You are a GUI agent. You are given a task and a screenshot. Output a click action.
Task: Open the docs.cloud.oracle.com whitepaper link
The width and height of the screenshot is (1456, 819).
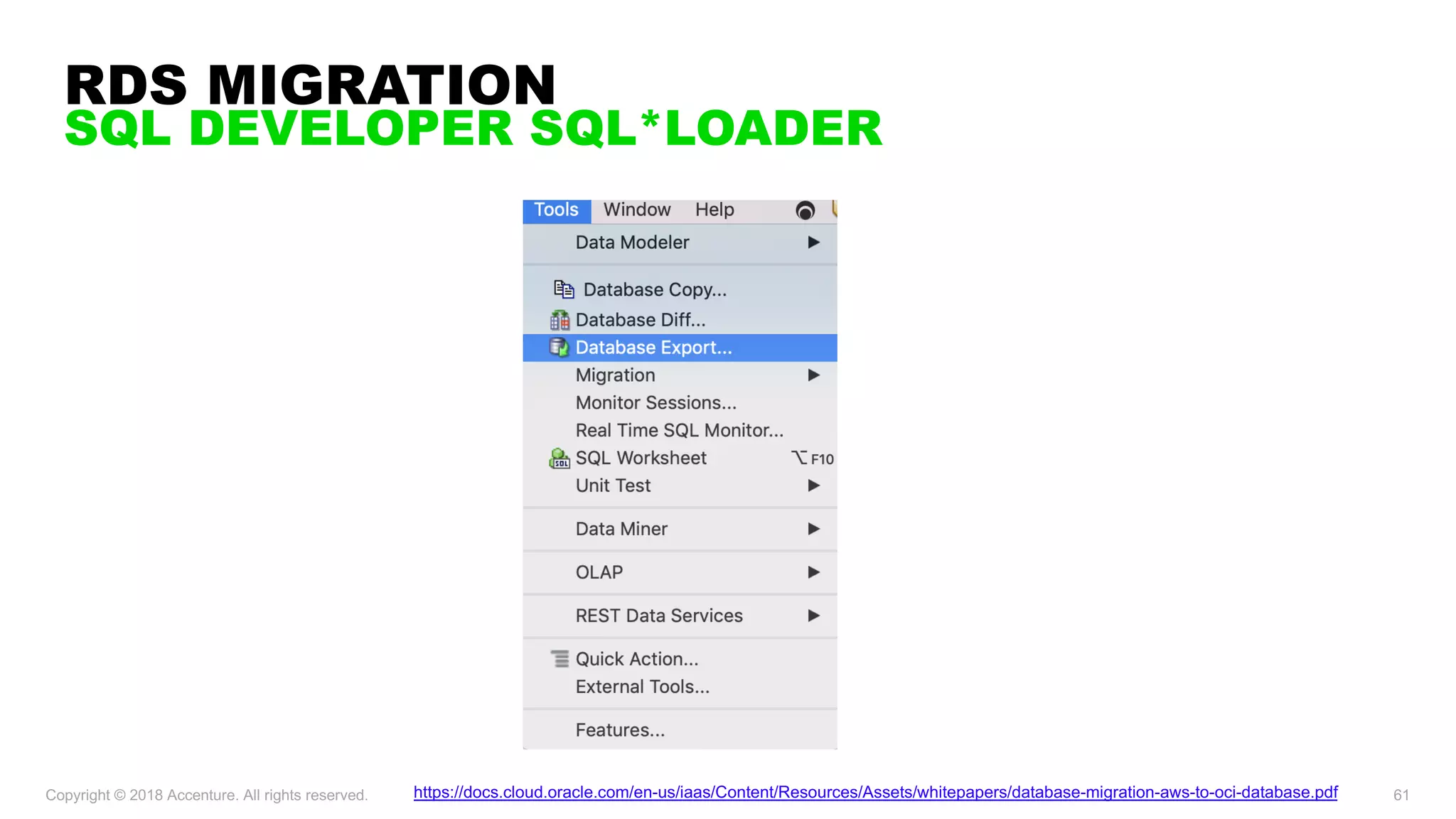875,793
